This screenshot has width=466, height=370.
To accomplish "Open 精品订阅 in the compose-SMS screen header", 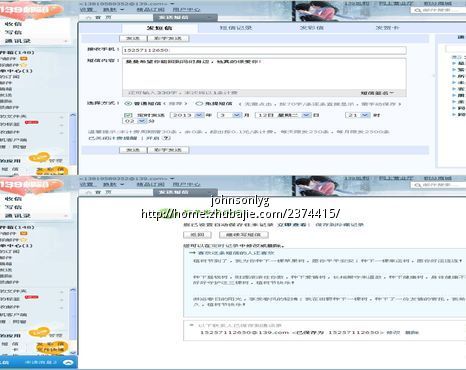I will [151, 10].
